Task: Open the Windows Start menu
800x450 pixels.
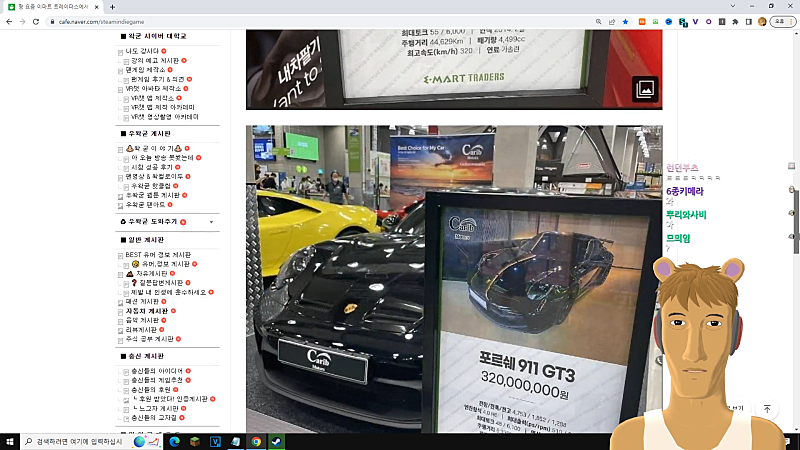Action: 10,441
